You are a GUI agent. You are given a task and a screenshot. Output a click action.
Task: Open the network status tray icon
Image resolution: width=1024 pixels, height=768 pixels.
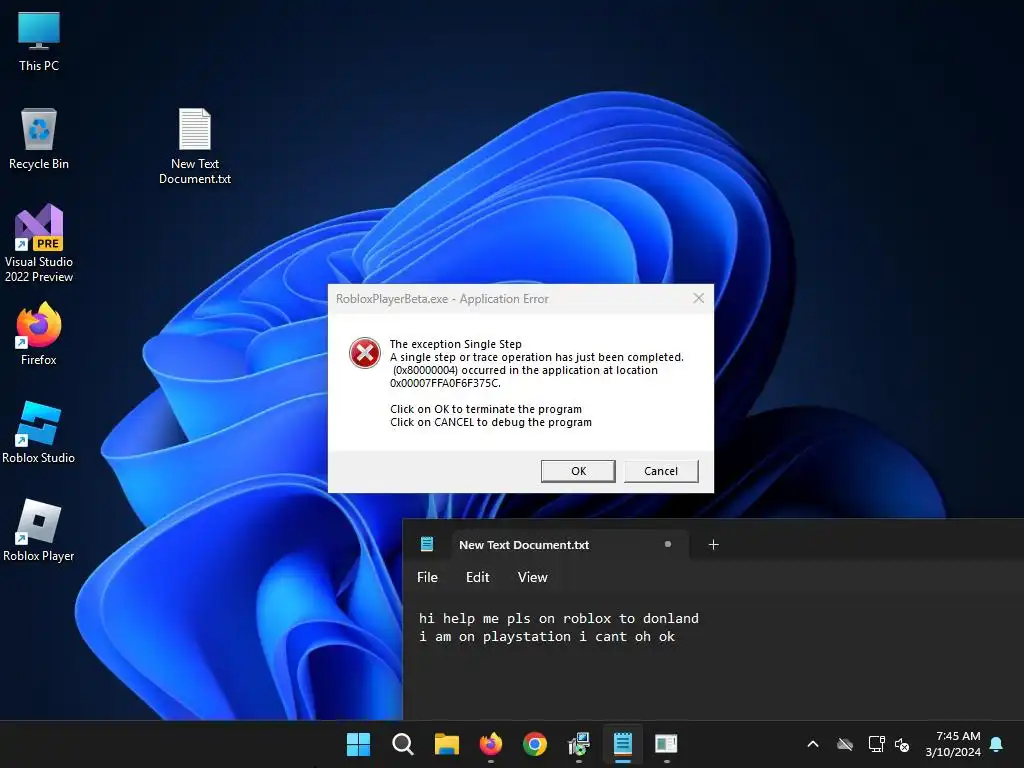[876, 744]
